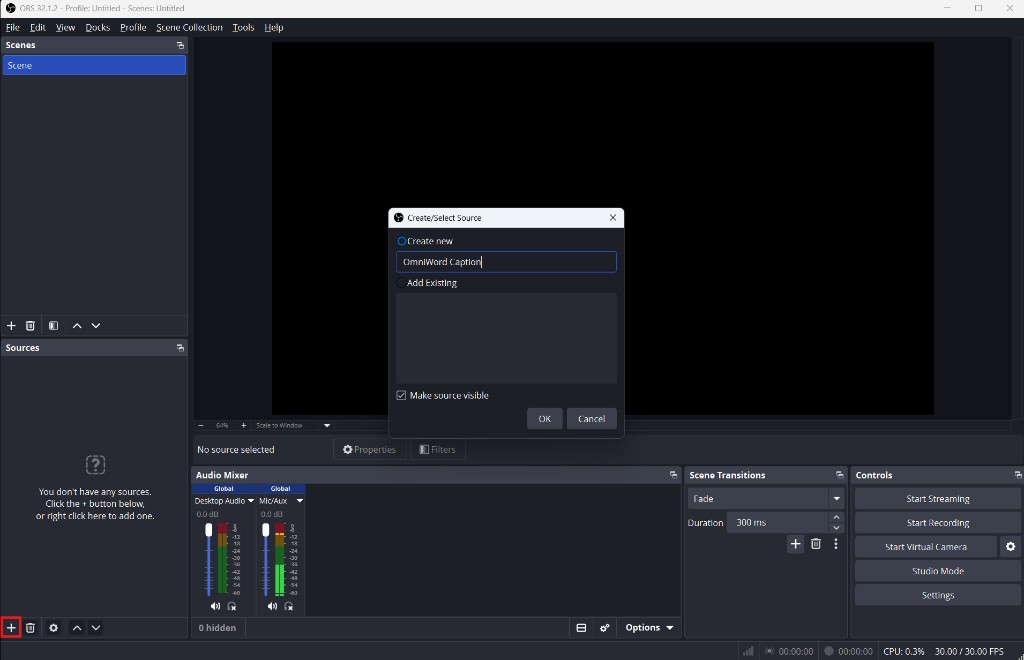Pop out the Controls dock
This screenshot has width=1024, height=660.
(1017, 475)
